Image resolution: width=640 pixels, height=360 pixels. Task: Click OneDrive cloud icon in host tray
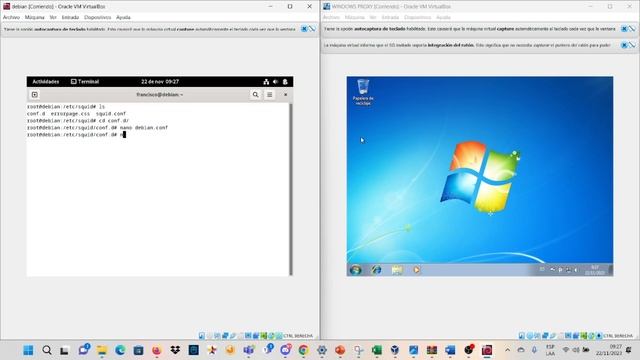click(x=521, y=350)
